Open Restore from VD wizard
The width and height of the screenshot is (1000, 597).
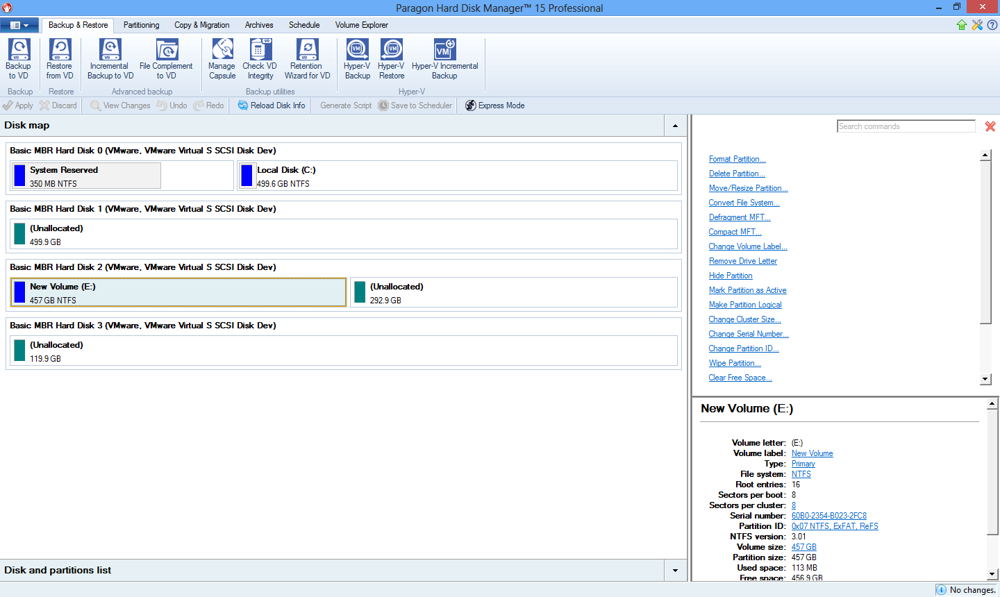[x=60, y=59]
